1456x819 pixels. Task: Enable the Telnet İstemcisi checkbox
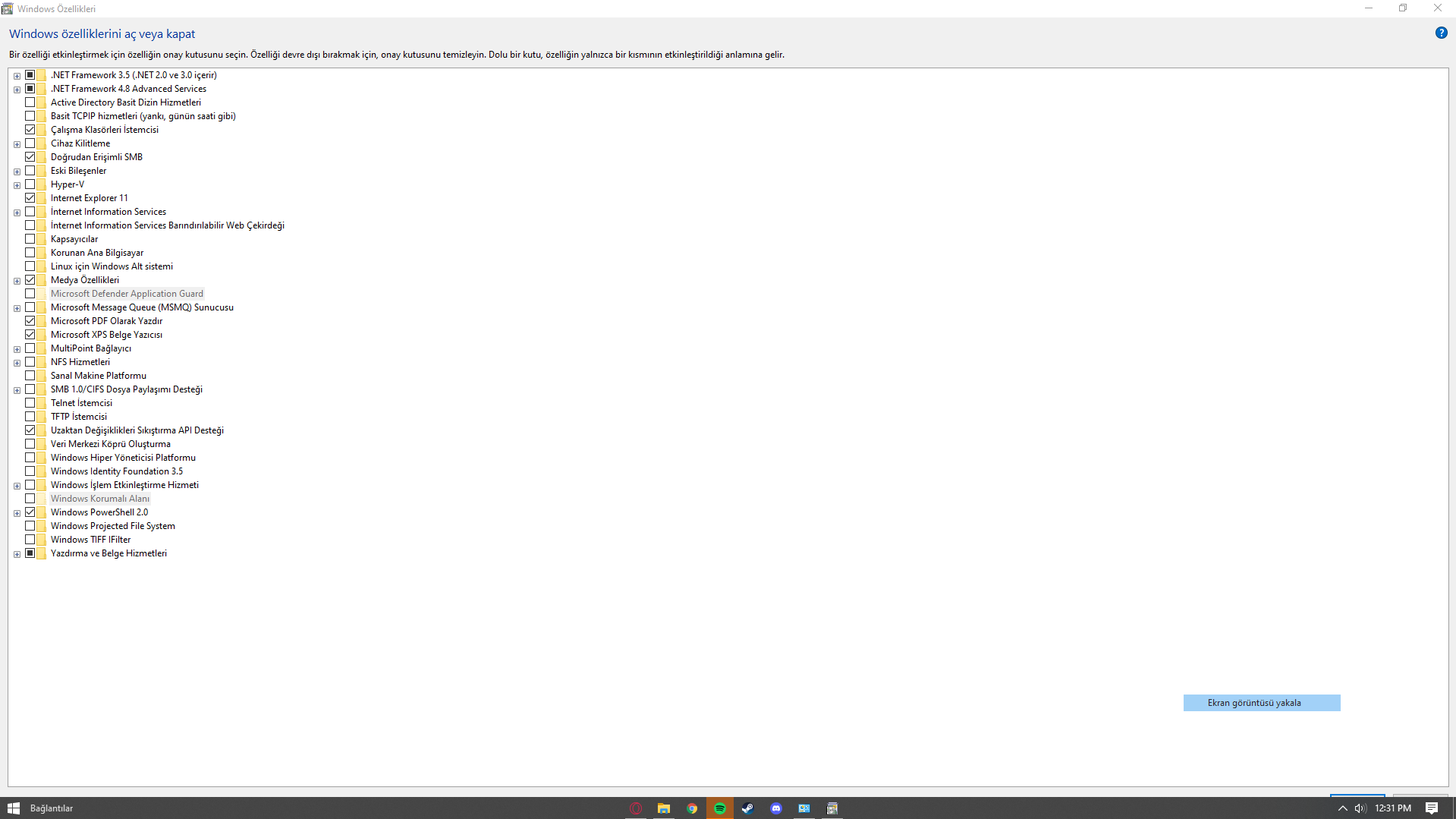pyautogui.click(x=30, y=403)
